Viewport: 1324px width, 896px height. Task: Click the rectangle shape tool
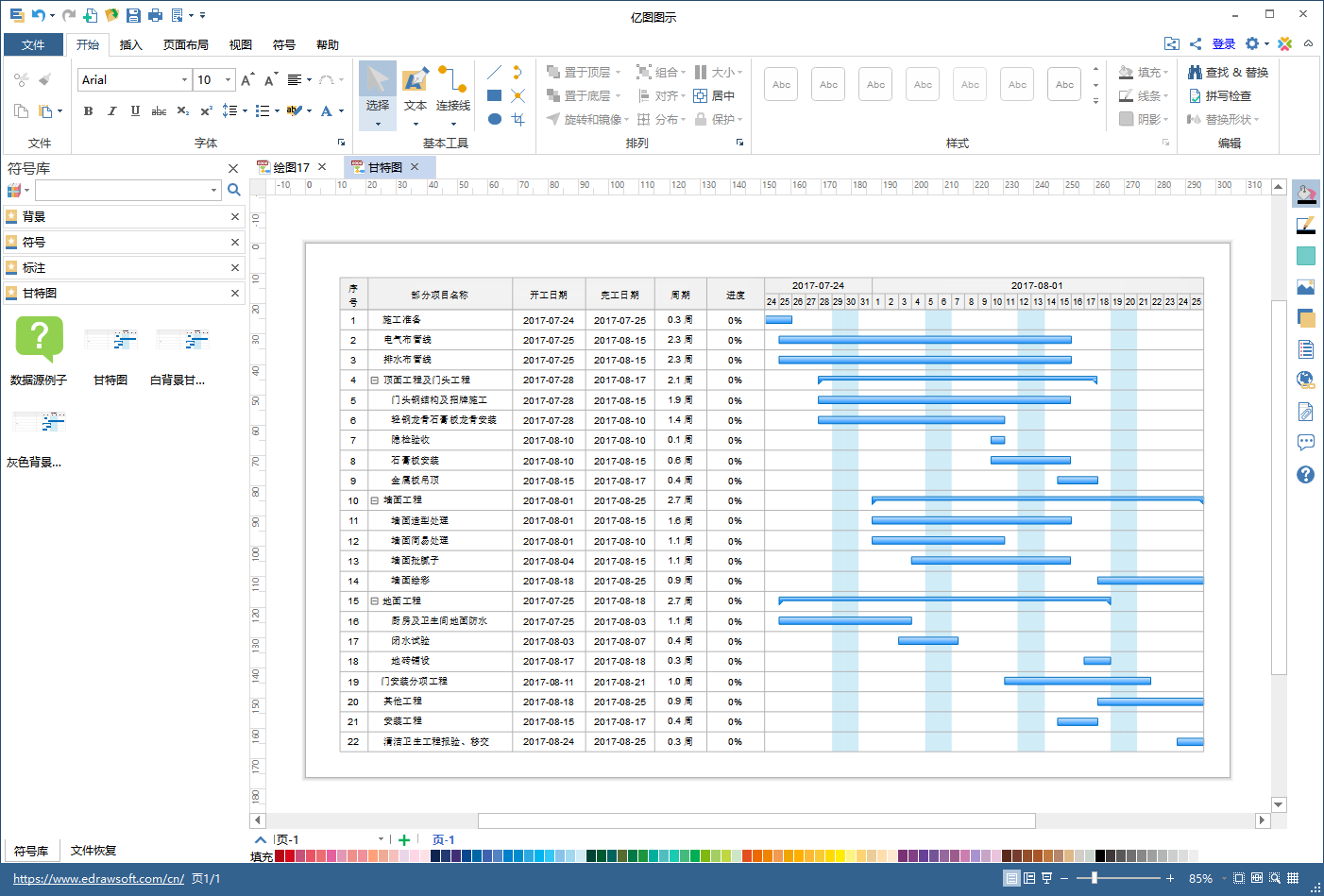494,95
